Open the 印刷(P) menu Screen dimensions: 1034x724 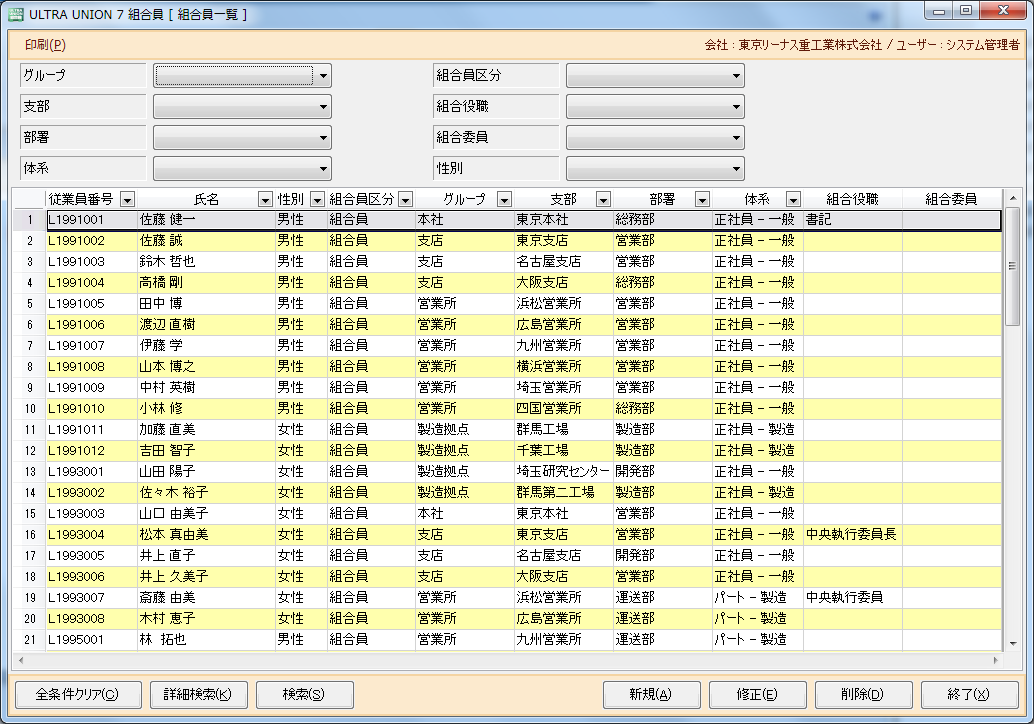(x=45, y=45)
